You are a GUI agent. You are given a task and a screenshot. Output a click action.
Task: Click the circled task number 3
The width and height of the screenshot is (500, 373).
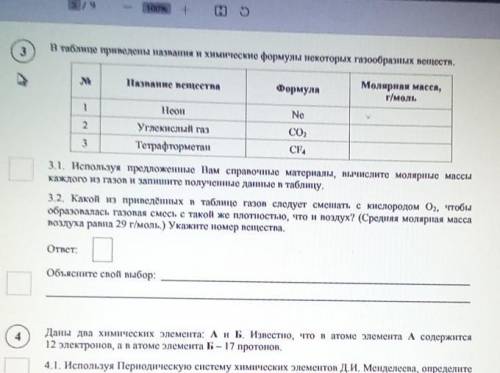pos(23,52)
